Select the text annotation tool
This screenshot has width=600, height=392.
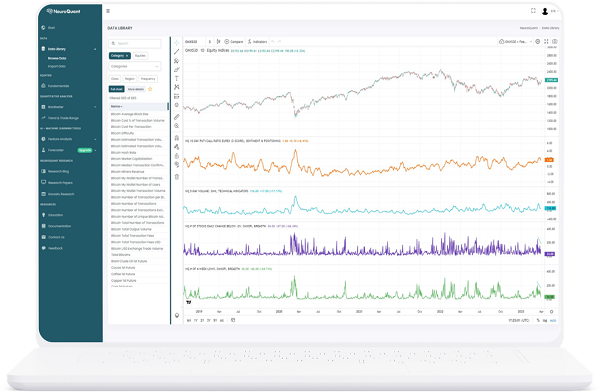point(177,78)
